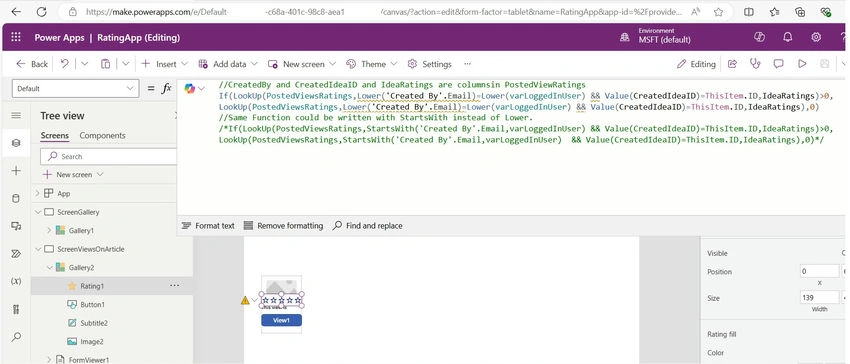Reload the page with the browser refresh icon
The image size is (850, 364).
[41, 12]
